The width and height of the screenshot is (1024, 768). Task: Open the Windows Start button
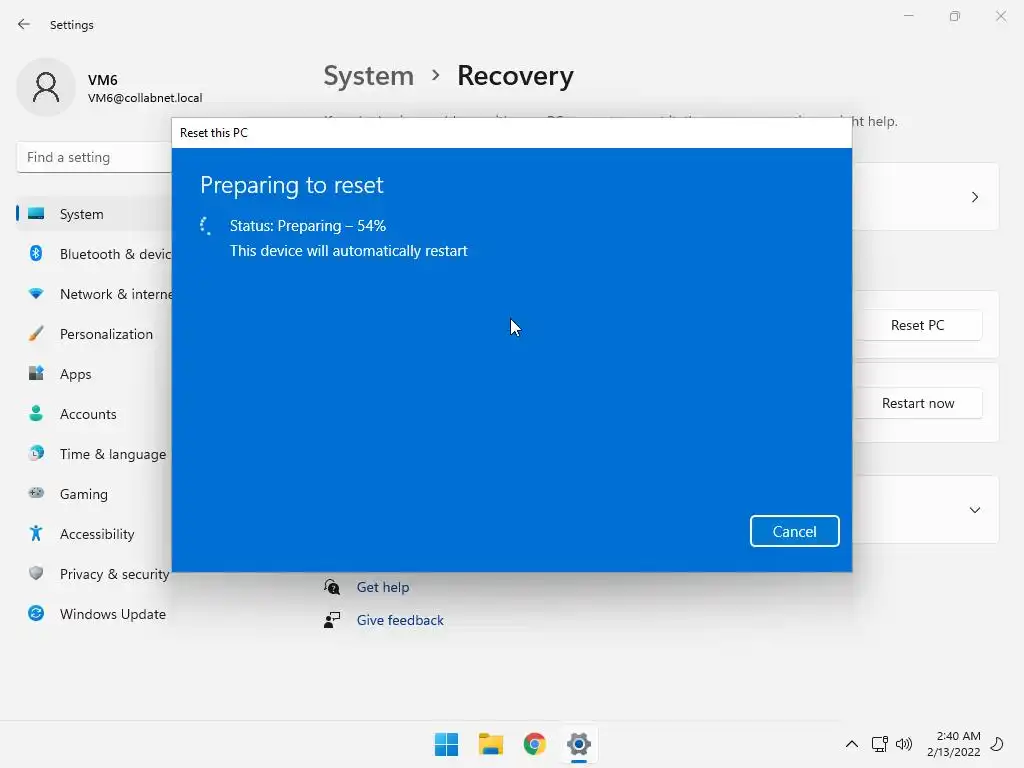click(x=447, y=744)
